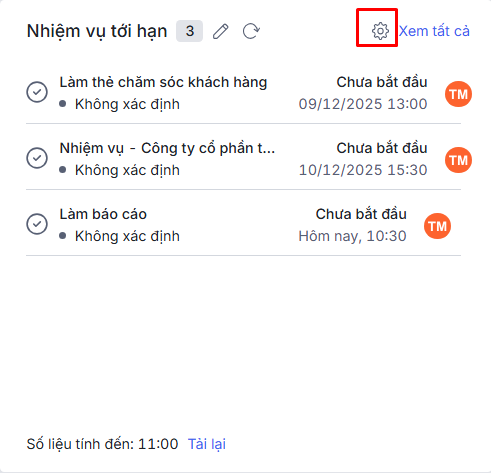Click the 'Tải lại' reload link
Screen dimensions: 491x473
tap(207, 444)
